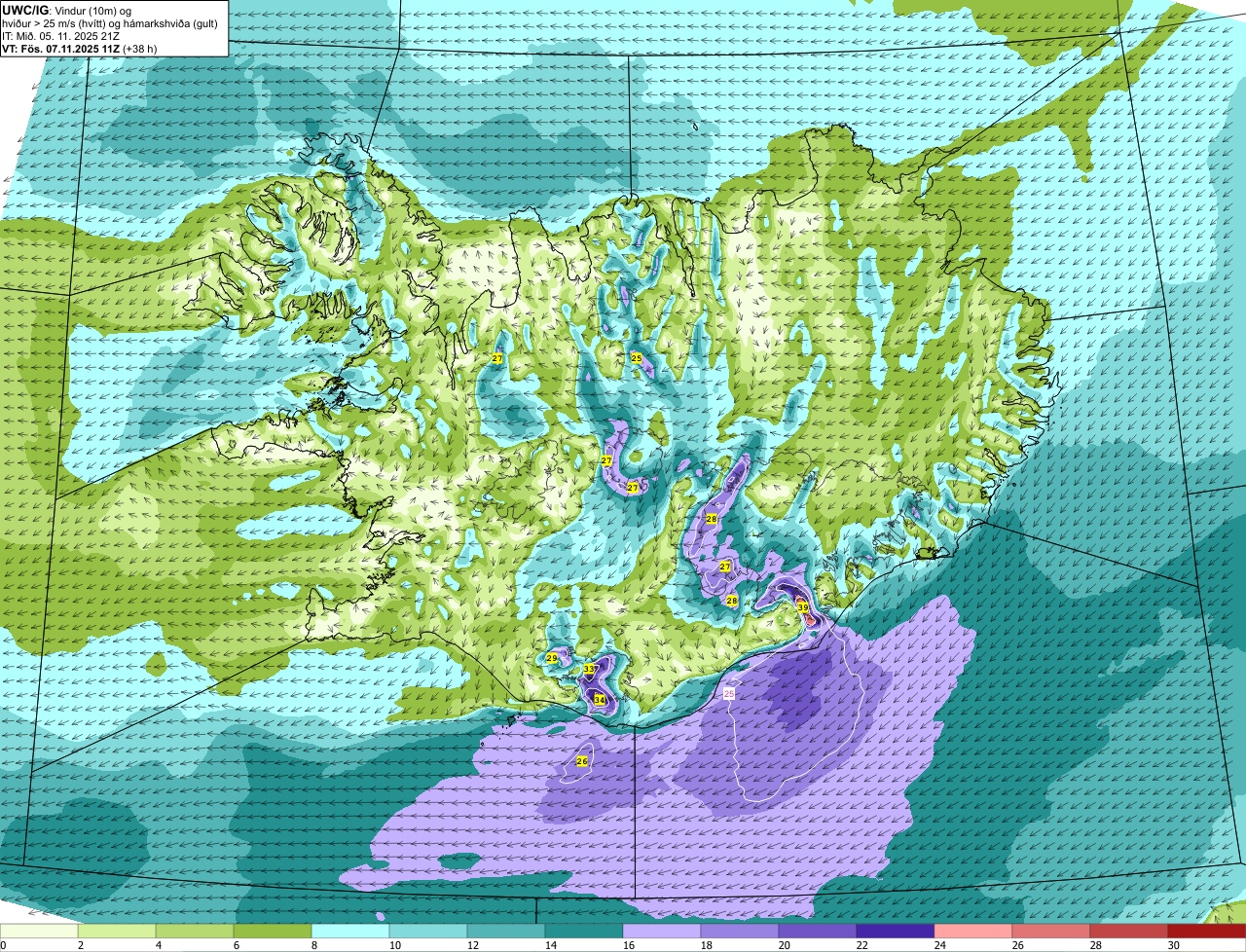This screenshot has width=1246, height=952.
Task: Pick the 10–12 m/s swatch on the color scale
Action: coord(428,932)
